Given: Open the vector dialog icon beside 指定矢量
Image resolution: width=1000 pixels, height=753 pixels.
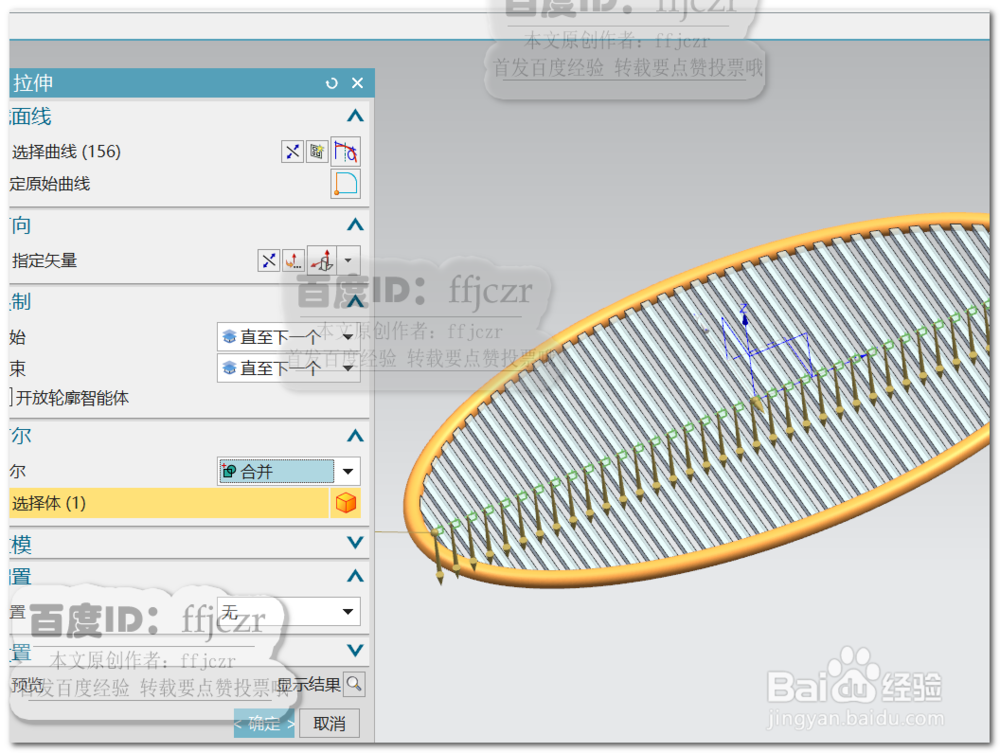Looking at the screenshot, I should (293, 260).
